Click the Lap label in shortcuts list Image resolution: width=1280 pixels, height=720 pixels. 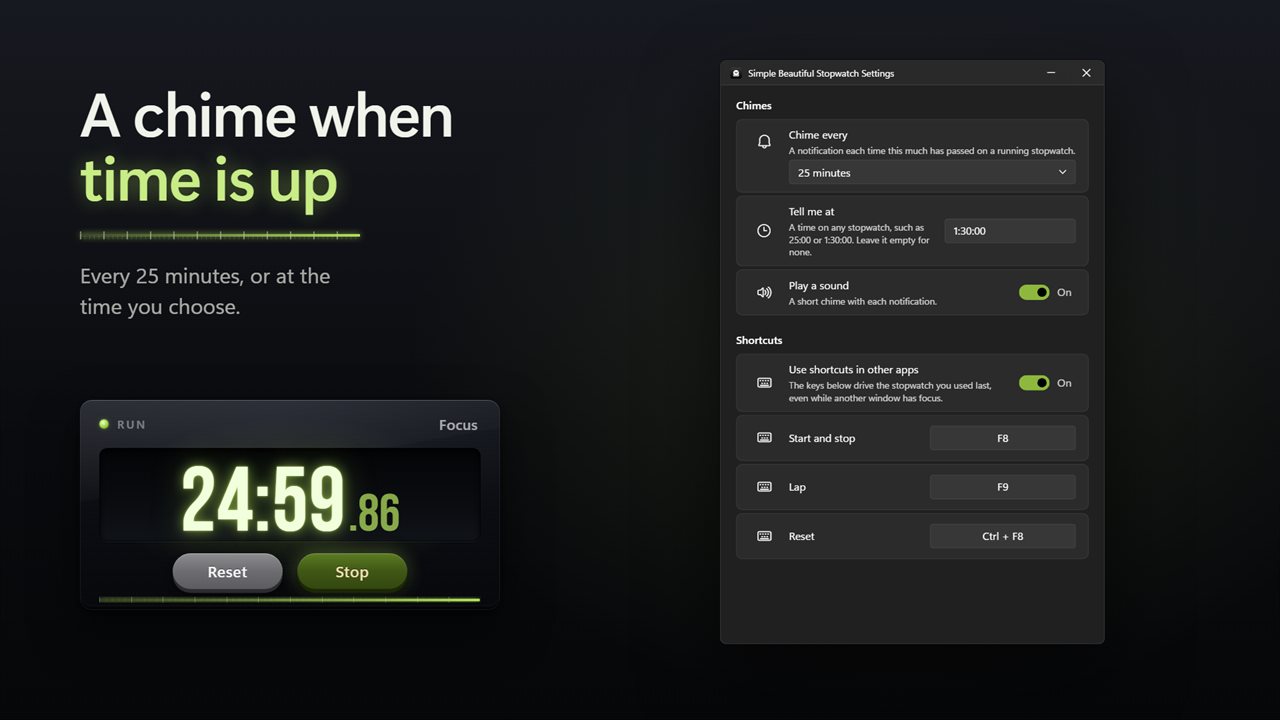(797, 487)
